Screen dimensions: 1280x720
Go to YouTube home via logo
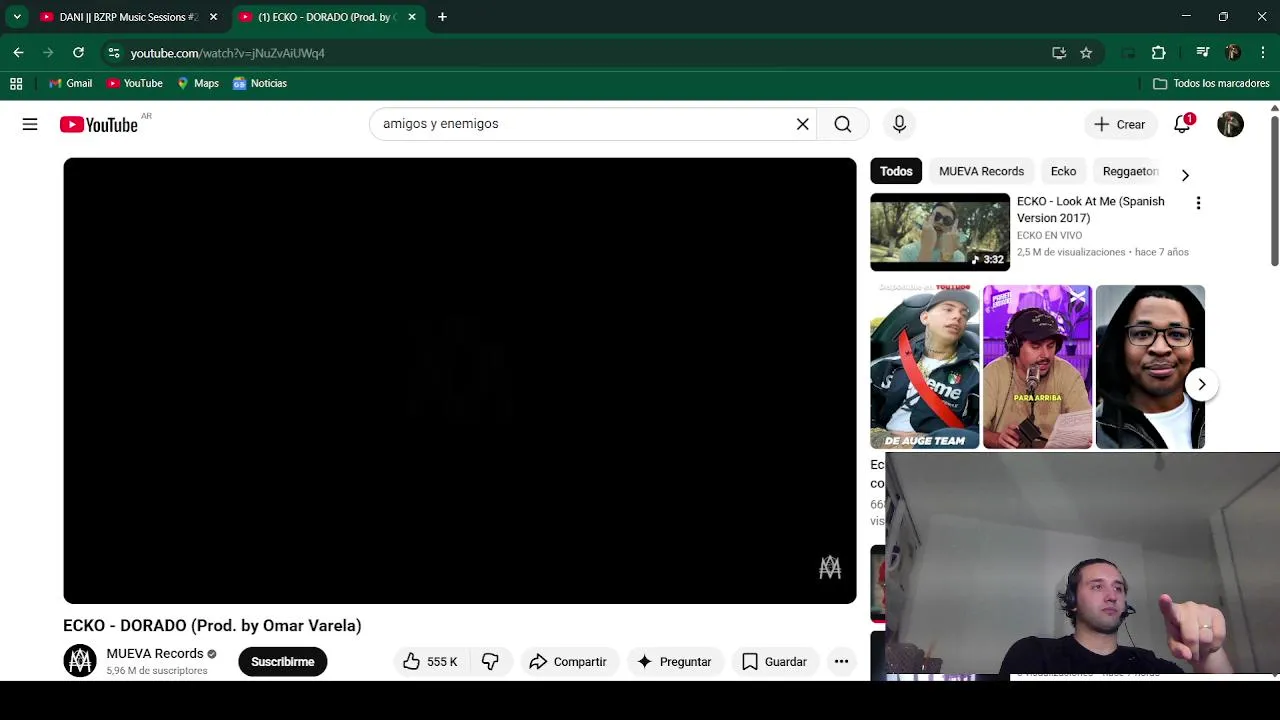click(98, 124)
